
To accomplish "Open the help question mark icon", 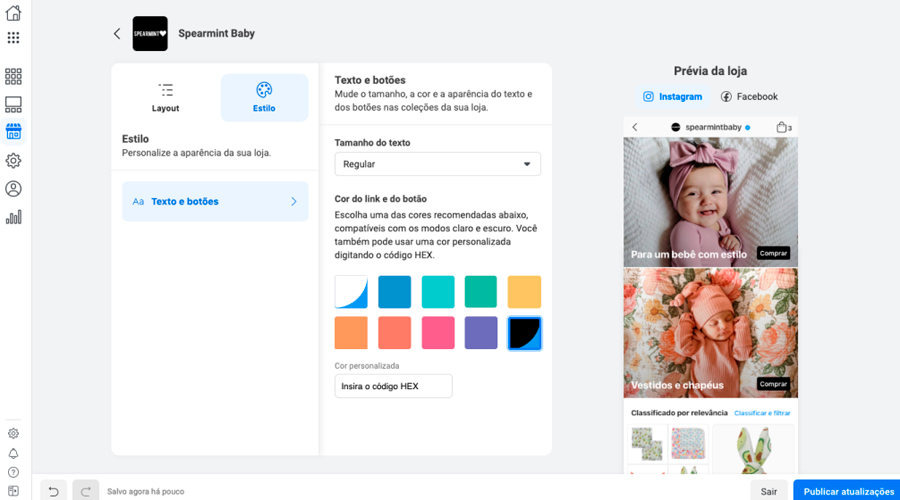I will click(13, 472).
